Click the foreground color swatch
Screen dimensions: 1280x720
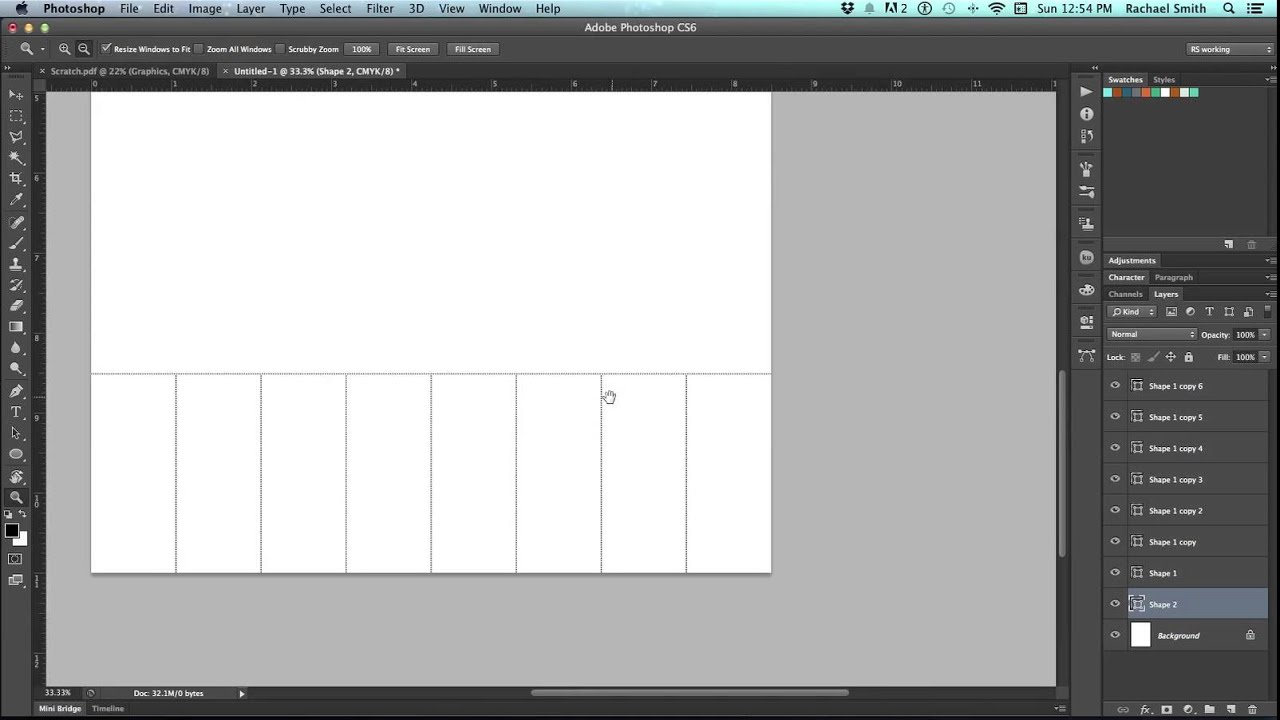pyautogui.click(x=12, y=531)
